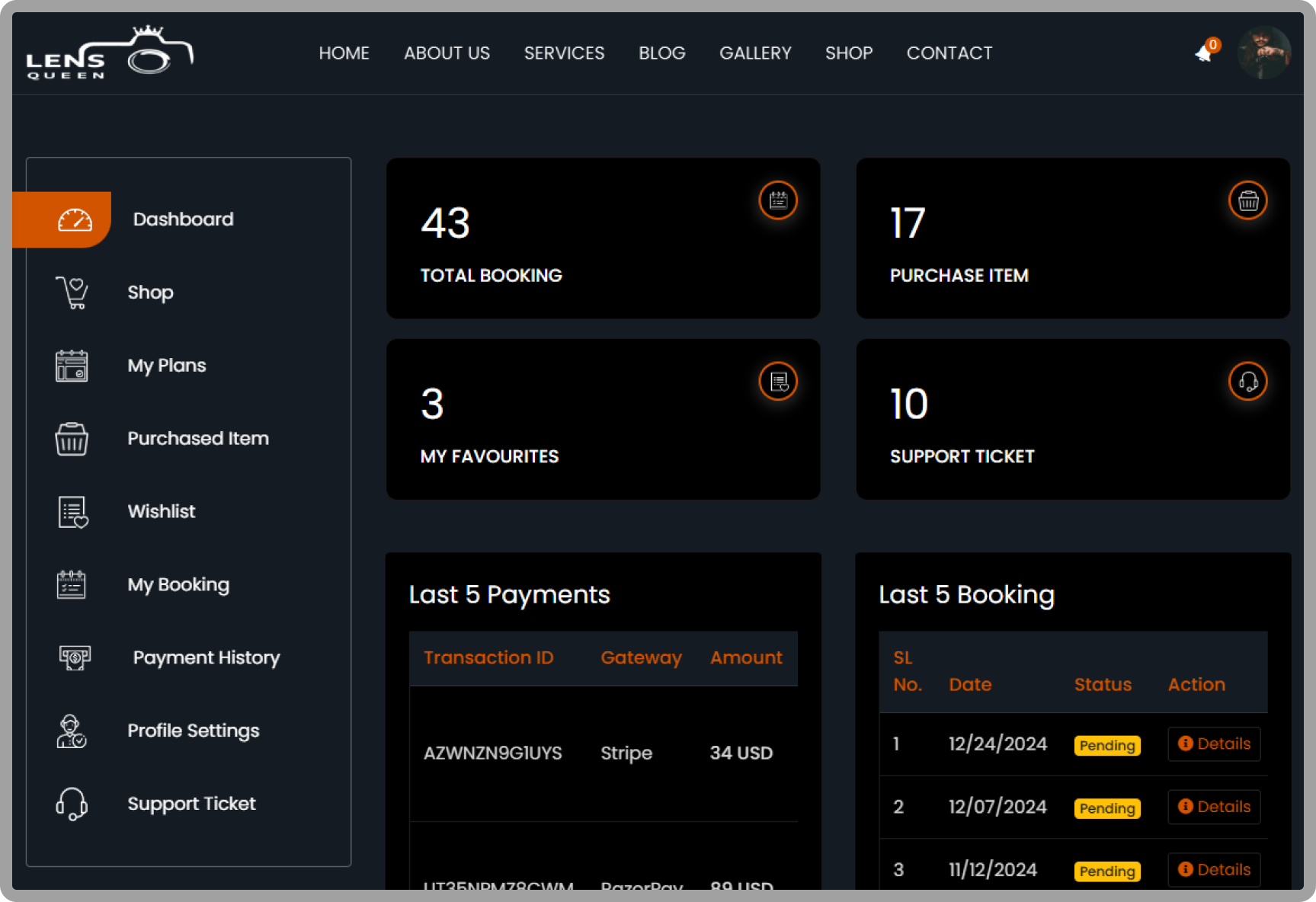
Task: Click the Pending badge for 12/24/2024
Action: click(x=1107, y=745)
